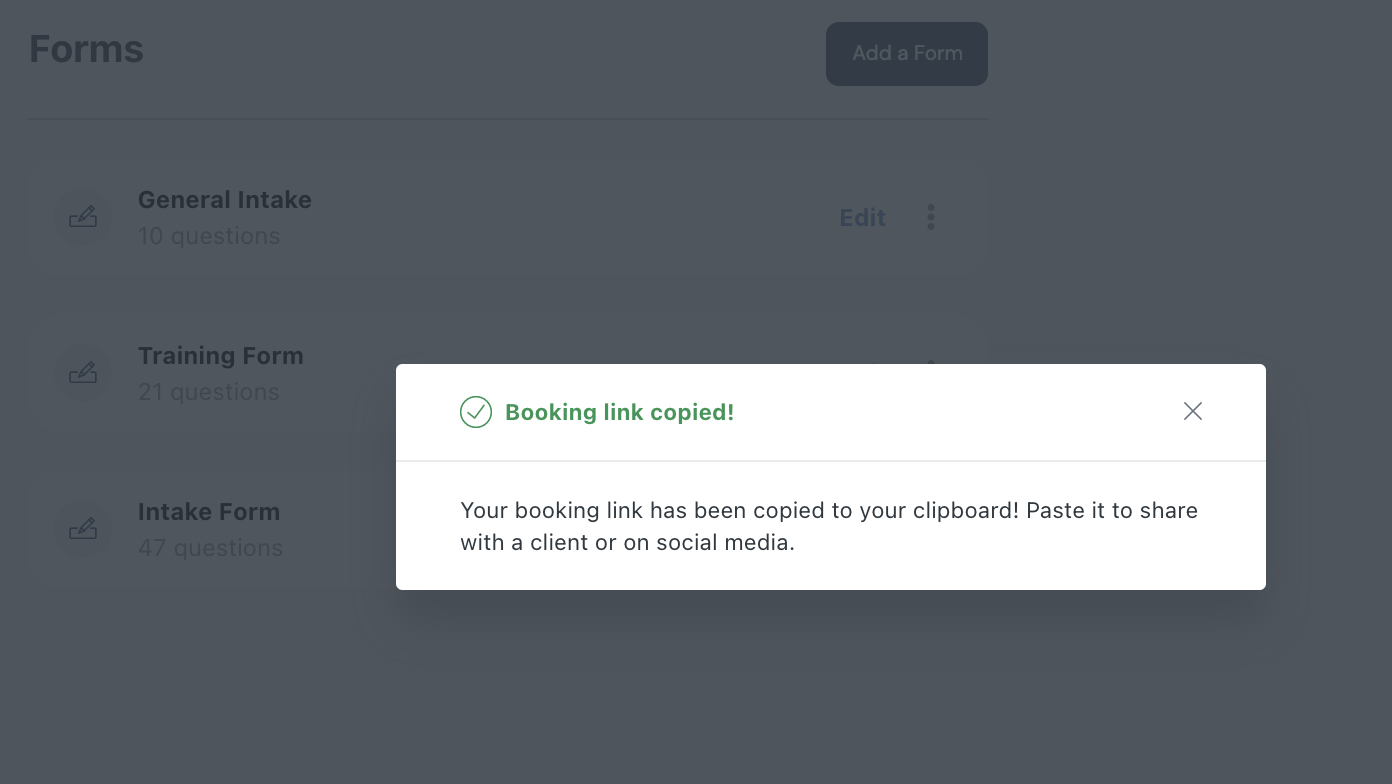Click the 10 questions label

(209, 236)
